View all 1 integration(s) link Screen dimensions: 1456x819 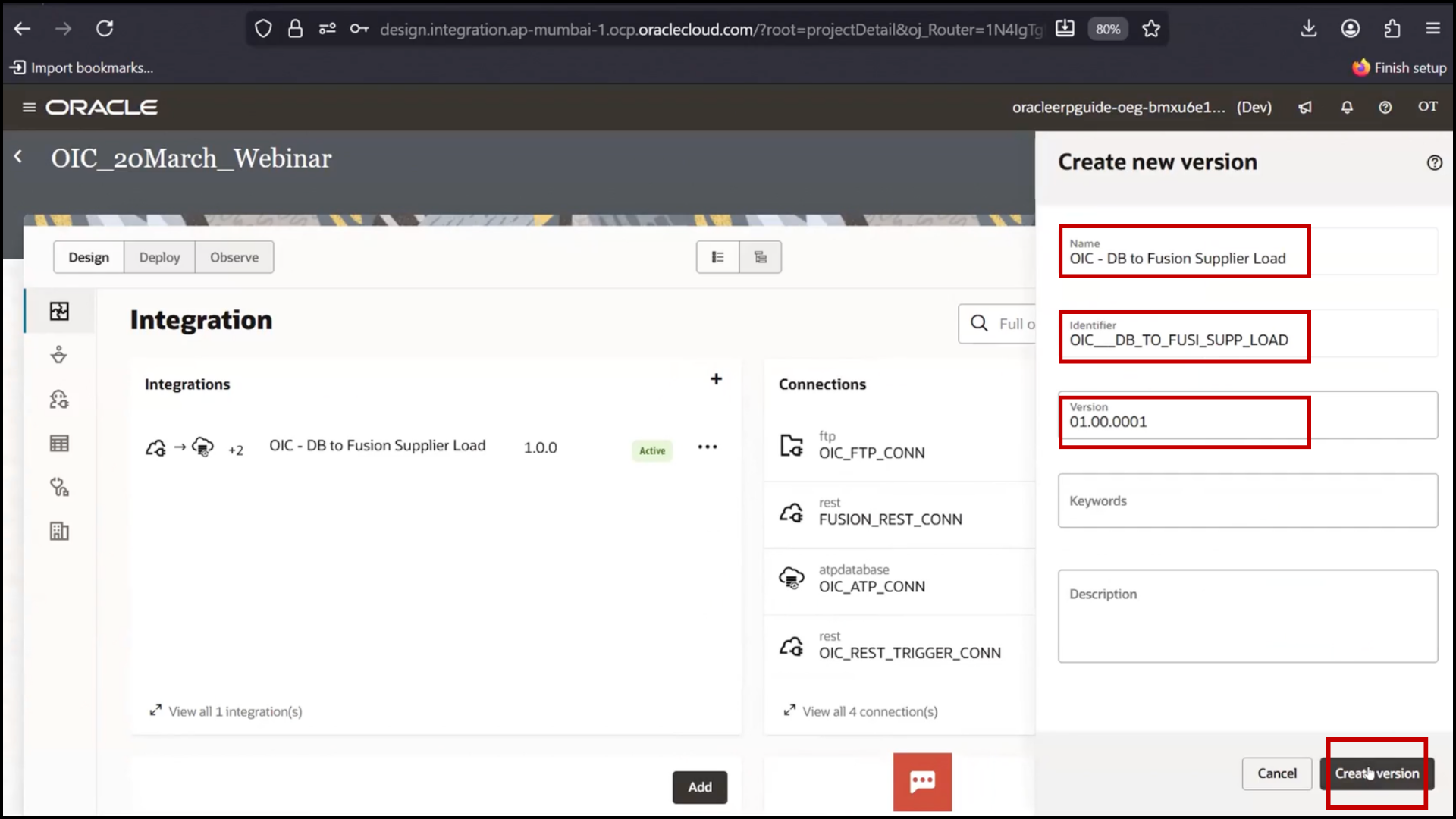pyautogui.click(x=226, y=711)
